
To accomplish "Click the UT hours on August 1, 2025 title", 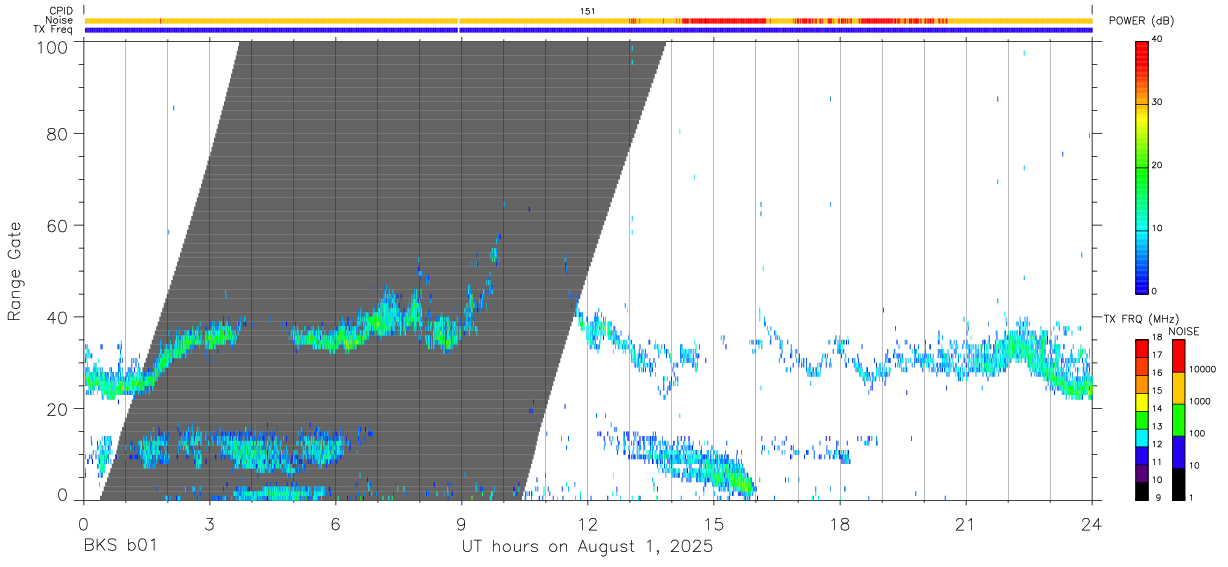I will tap(587, 547).
